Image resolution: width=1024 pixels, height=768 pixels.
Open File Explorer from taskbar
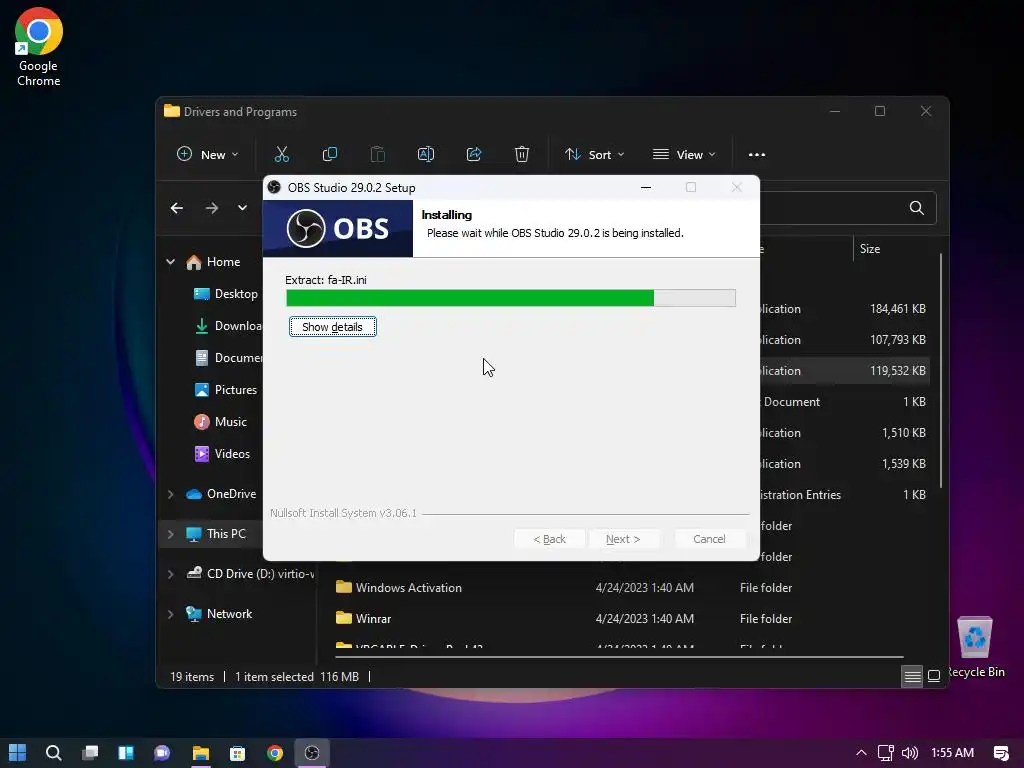200,753
